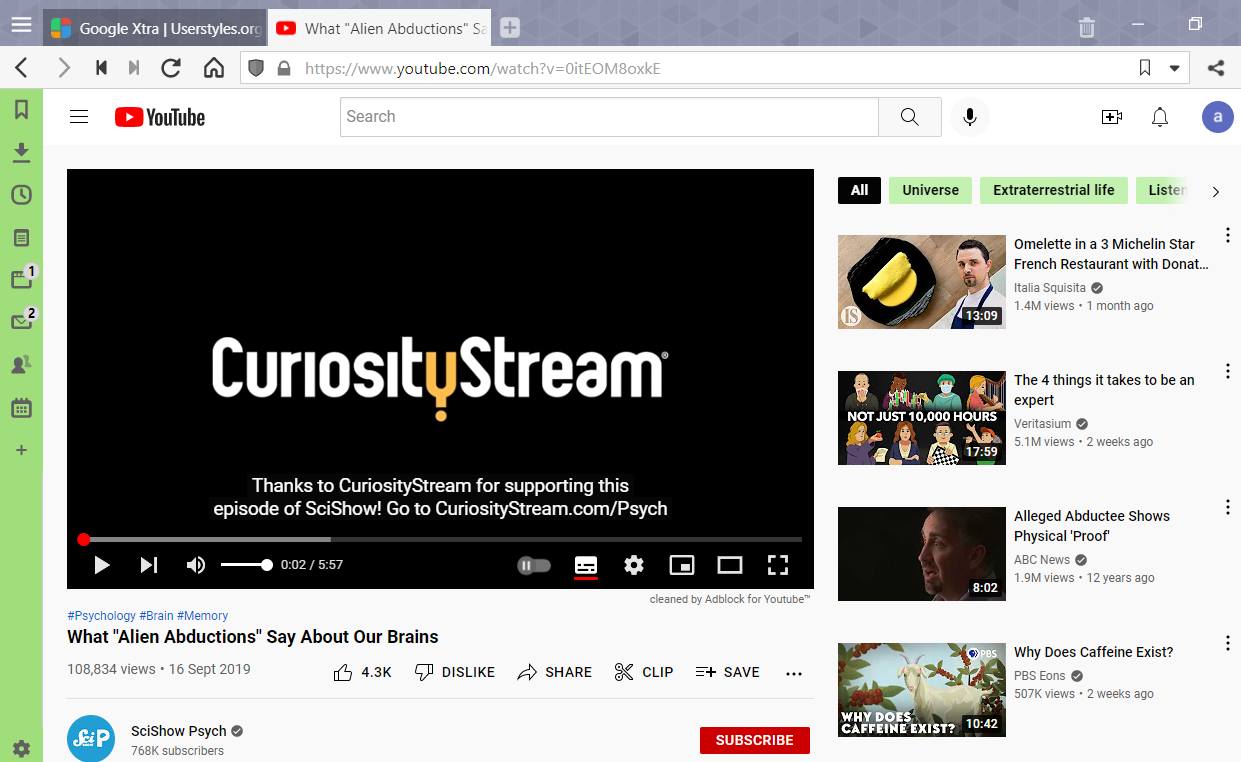Viewport: 1241px width, 762px height.
Task: Open the video player settings gear
Action: [x=634, y=565]
